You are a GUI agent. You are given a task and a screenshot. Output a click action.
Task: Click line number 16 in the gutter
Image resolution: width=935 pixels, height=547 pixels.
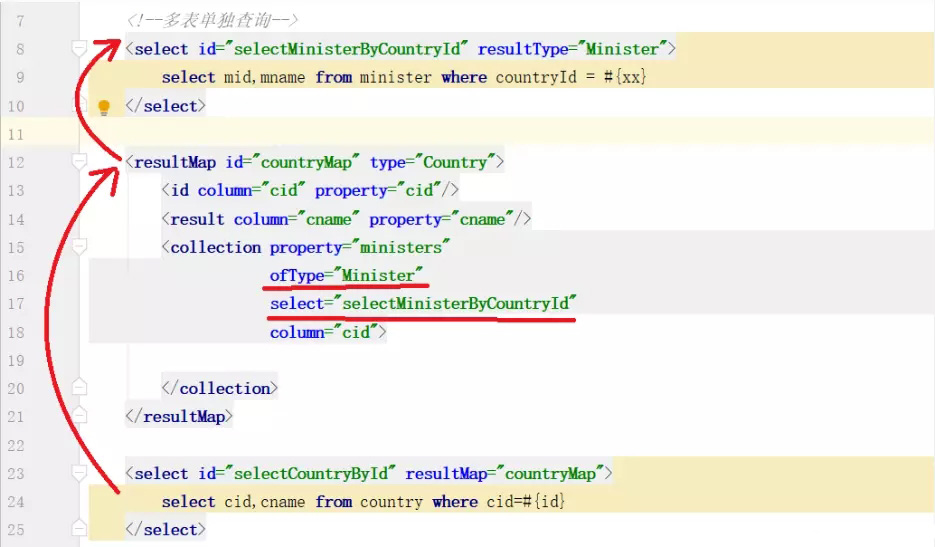coord(16,276)
